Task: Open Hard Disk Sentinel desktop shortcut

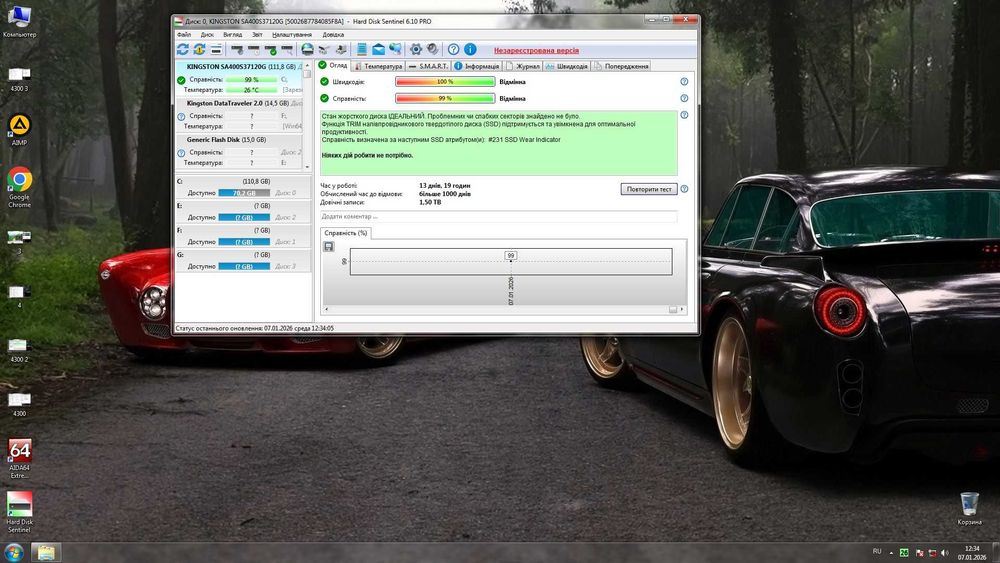Action: [x=19, y=512]
